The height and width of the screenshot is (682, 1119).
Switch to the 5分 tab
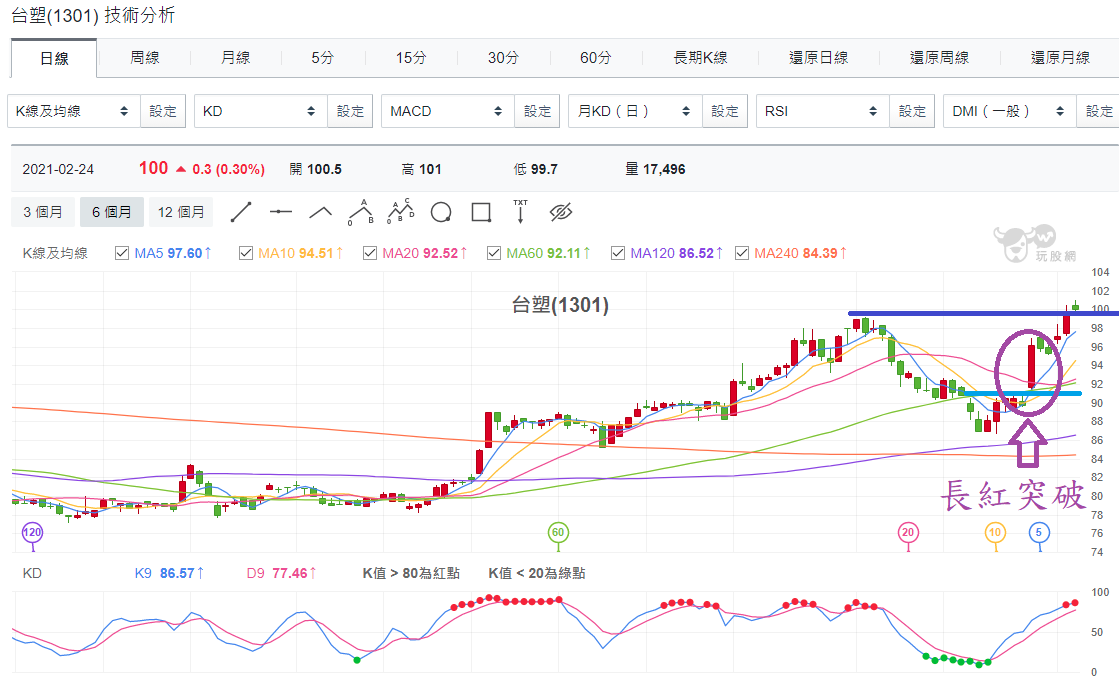click(x=323, y=58)
